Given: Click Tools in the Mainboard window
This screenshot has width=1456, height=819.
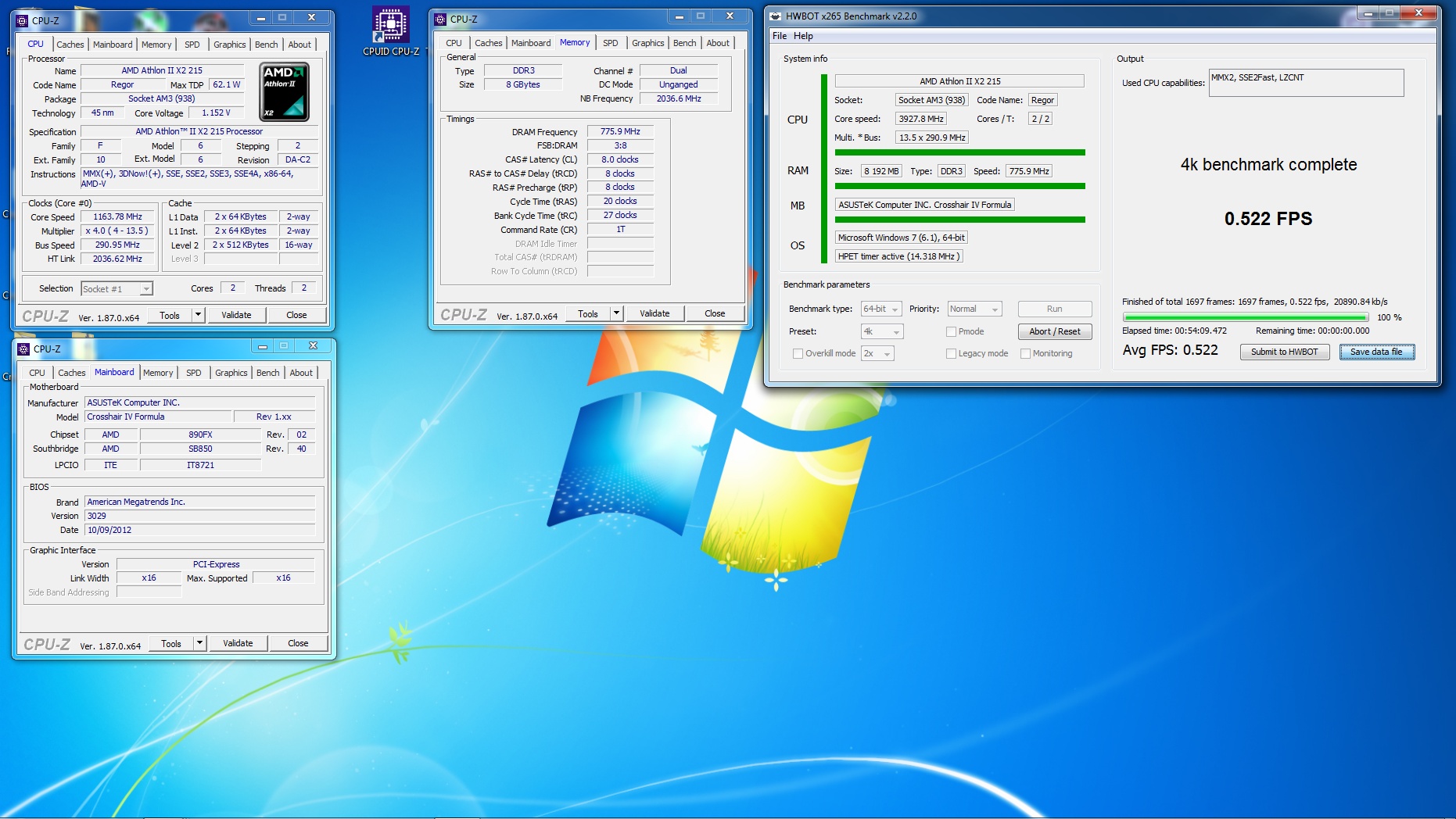Looking at the screenshot, I should pos(171,643).
